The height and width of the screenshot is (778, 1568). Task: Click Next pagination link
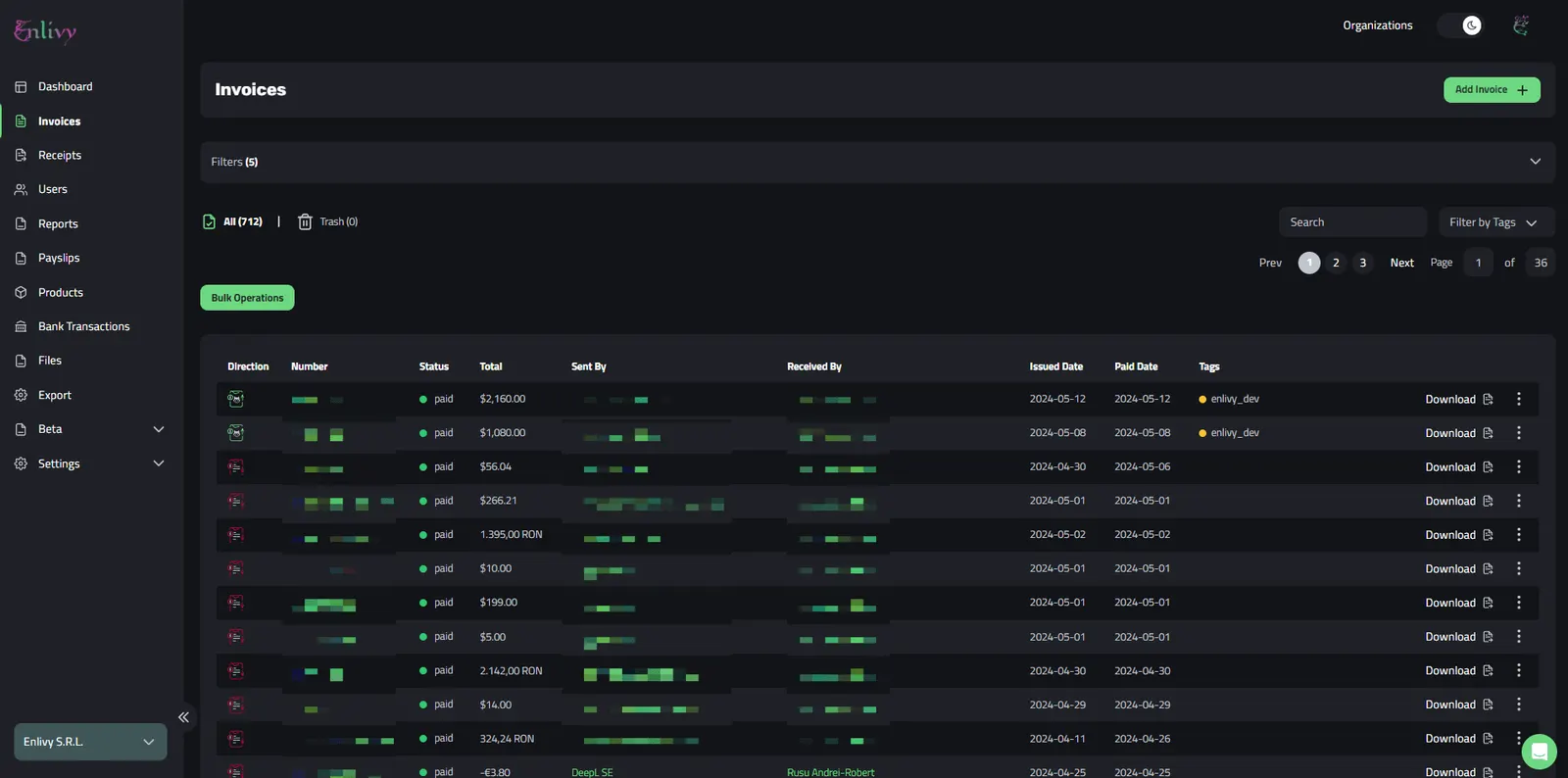1401,263
